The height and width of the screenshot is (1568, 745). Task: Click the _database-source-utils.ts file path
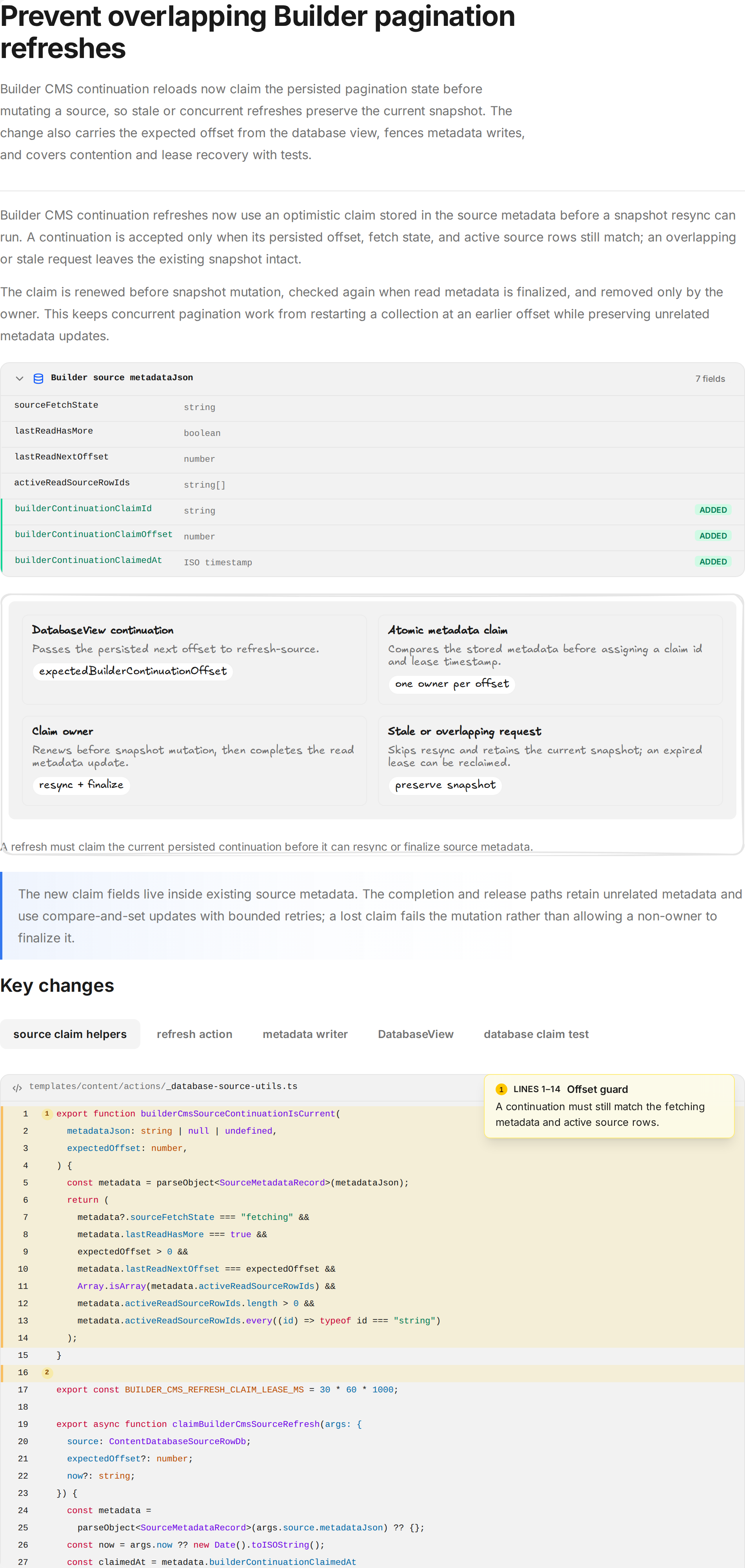163,1087
